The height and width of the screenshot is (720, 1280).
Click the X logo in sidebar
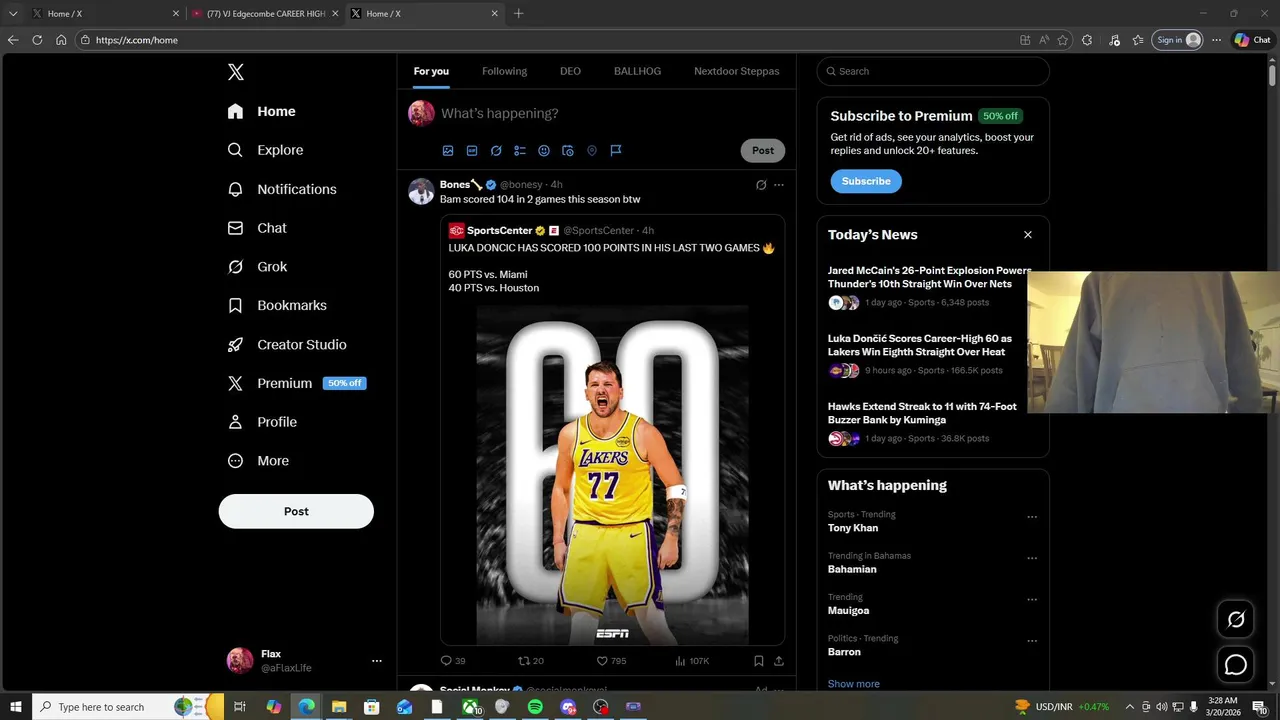tap(235, 72)
